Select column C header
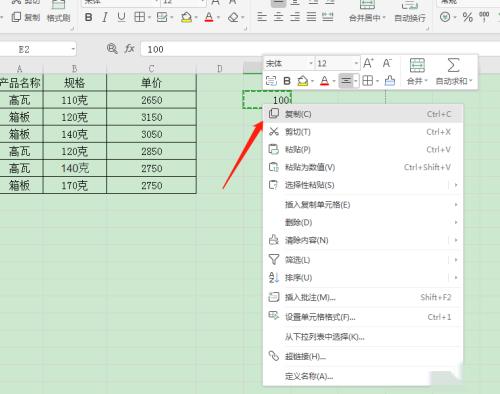500x394 pixels. coord(151,68)
